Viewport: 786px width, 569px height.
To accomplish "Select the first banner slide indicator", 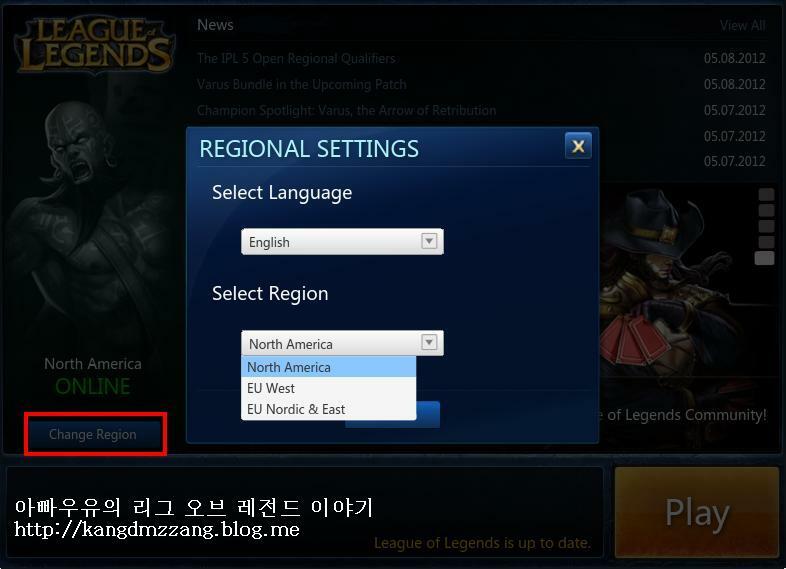I will point(765,195).
